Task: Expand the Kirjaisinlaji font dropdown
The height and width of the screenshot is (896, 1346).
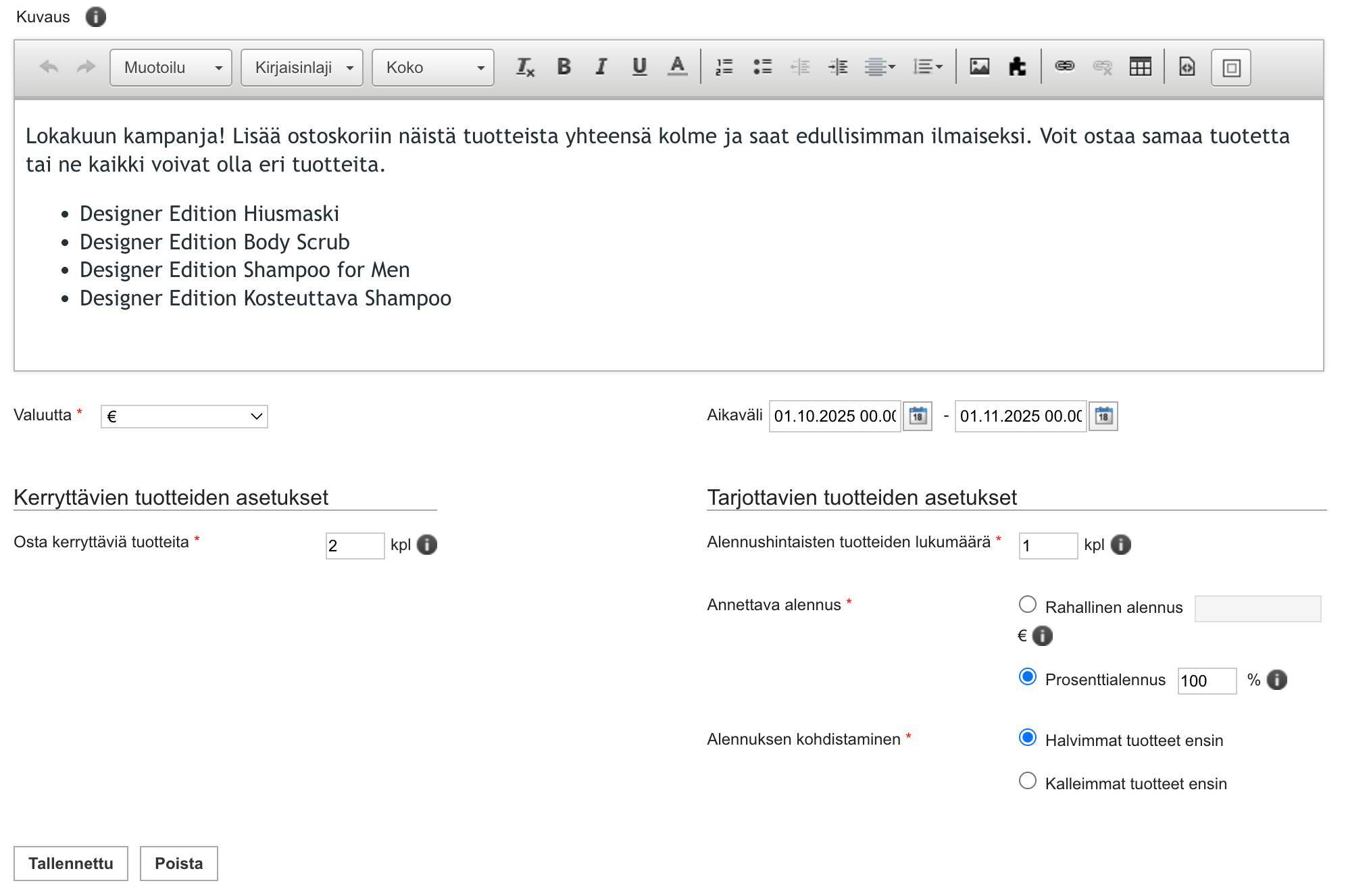Action: click(302, 68)
